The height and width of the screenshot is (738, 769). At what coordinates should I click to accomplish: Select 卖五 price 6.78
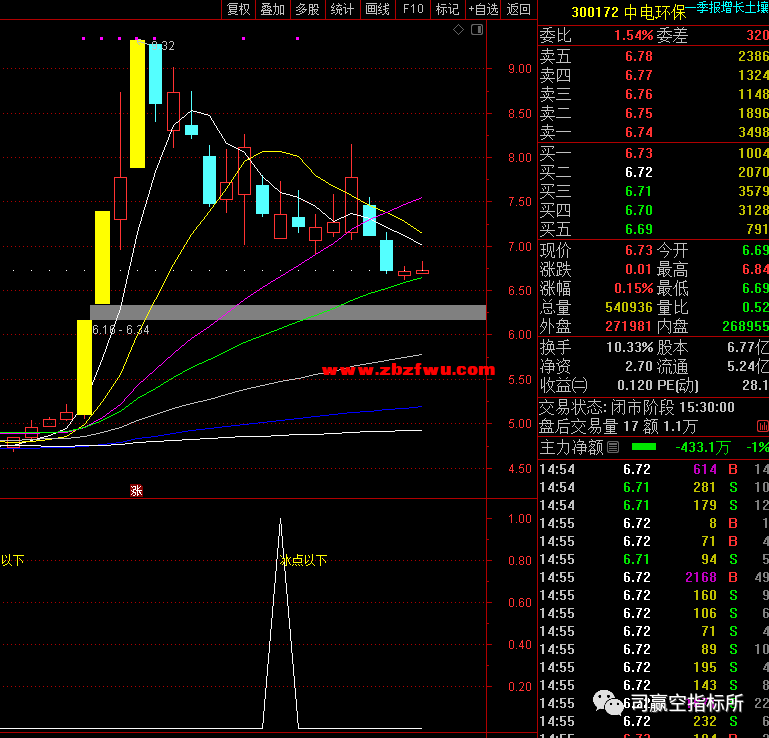point(639,56)
